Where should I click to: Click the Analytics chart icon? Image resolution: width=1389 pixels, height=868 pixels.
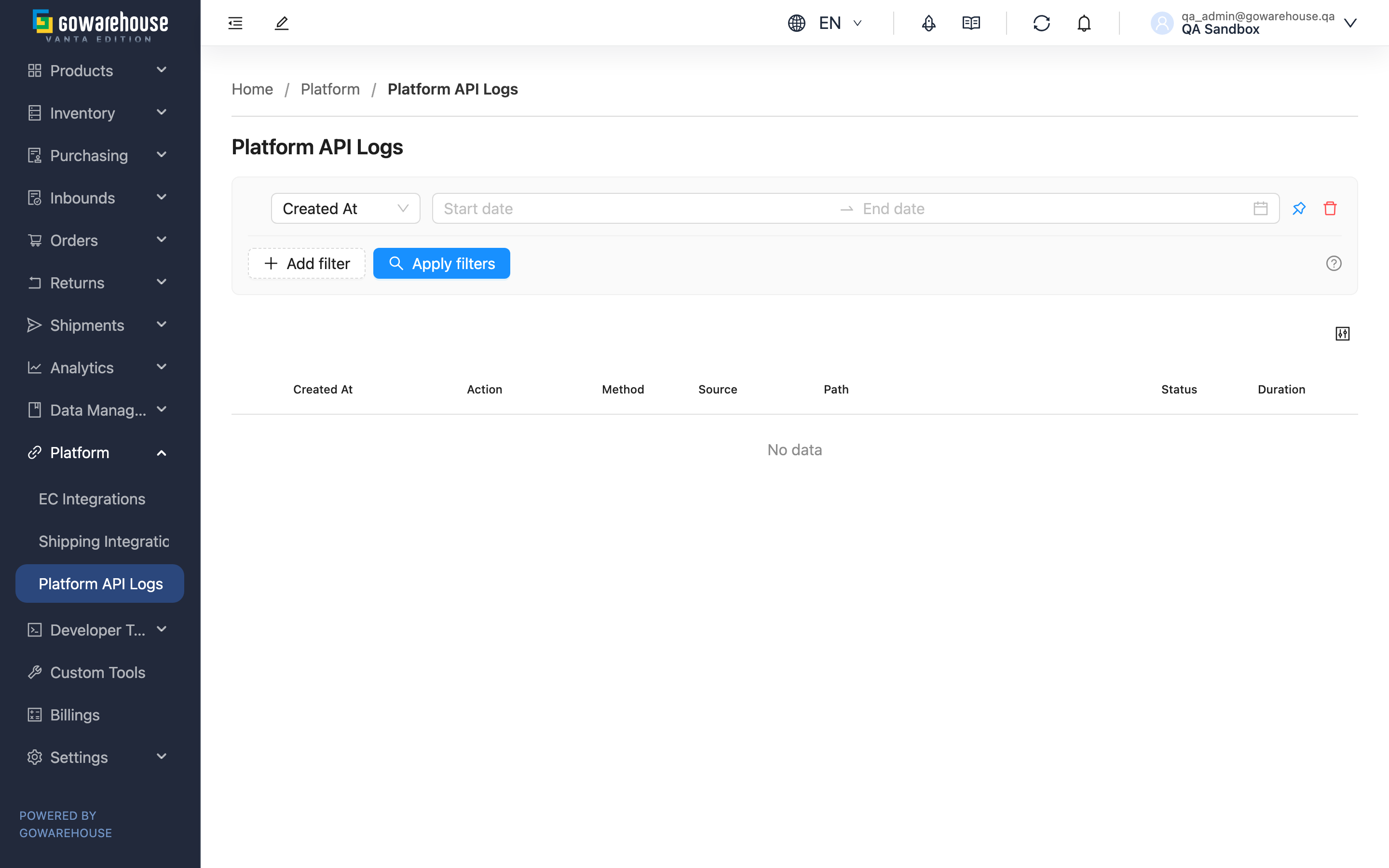pos(35,368)
